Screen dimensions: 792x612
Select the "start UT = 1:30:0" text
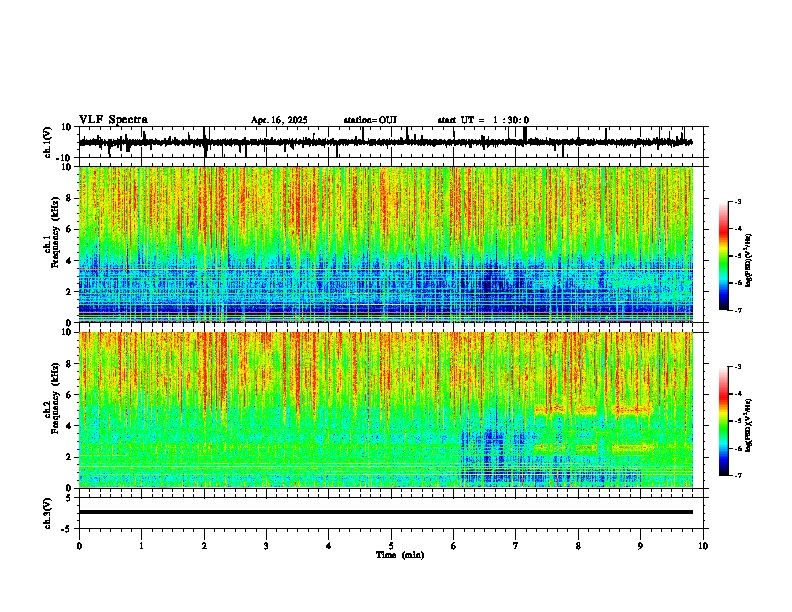click(483, 120)
